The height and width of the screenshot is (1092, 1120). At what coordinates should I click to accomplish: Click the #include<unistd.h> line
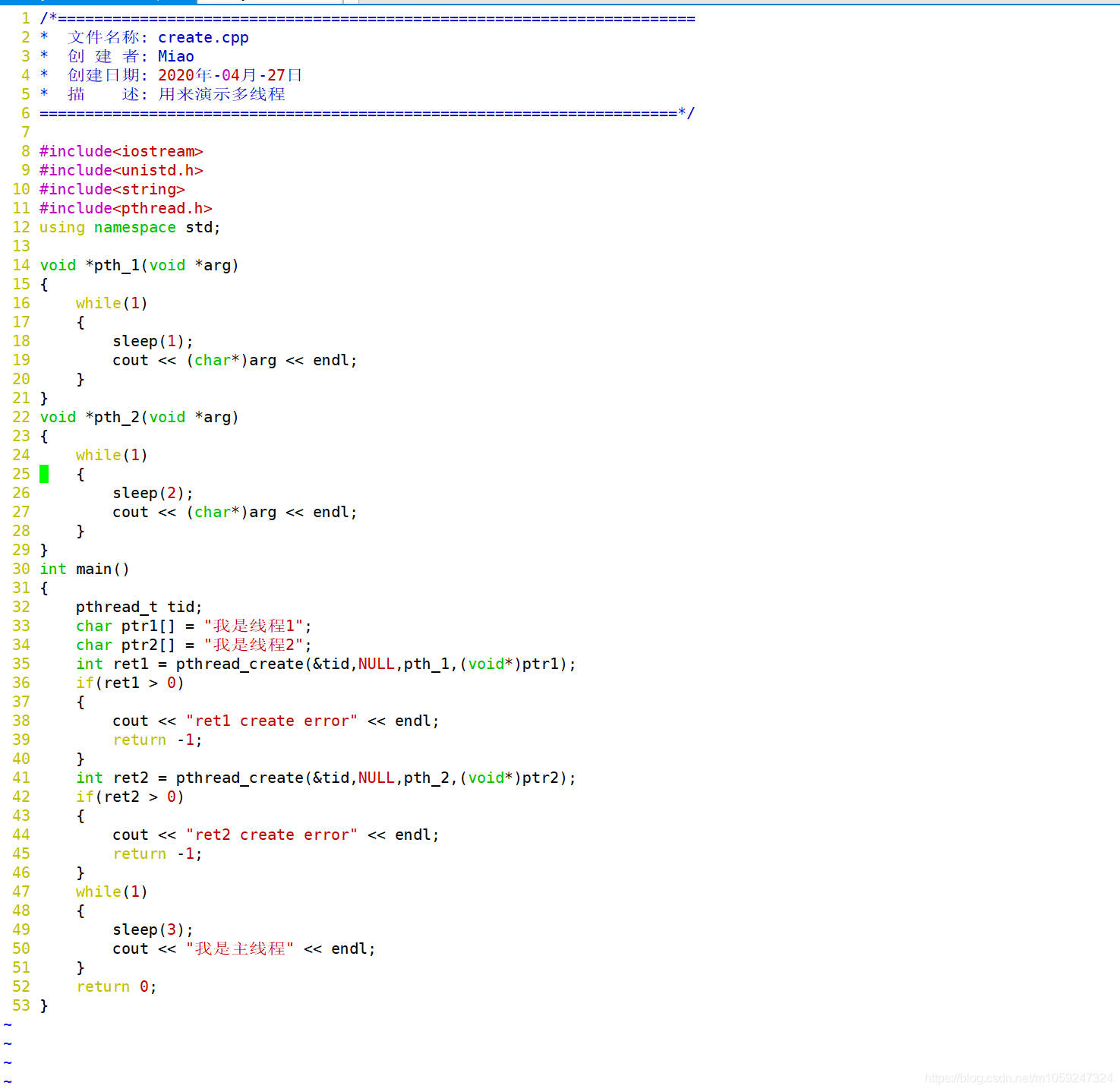click(x=121, y=170)
